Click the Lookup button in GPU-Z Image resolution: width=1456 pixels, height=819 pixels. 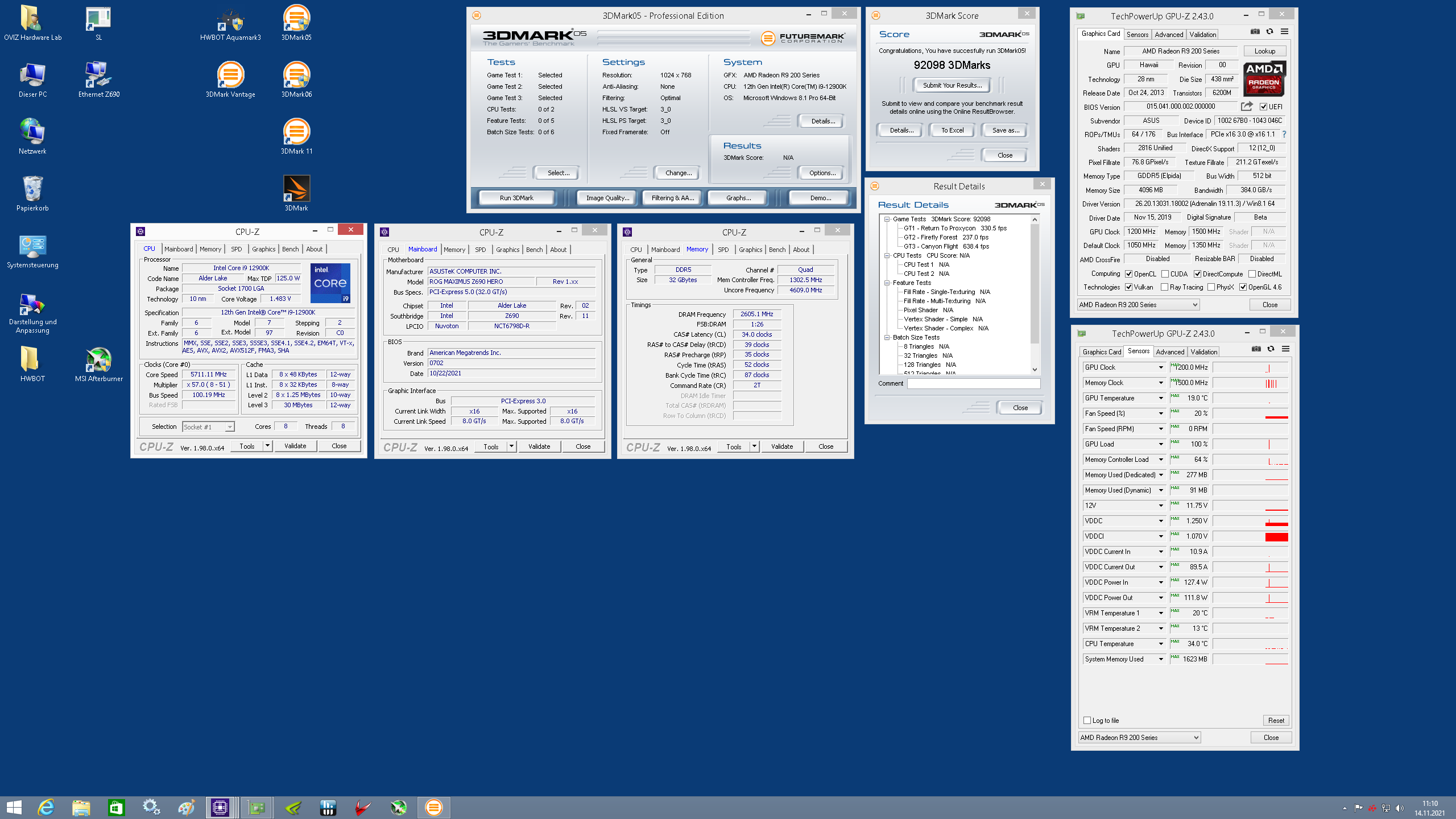[1265, 51]
